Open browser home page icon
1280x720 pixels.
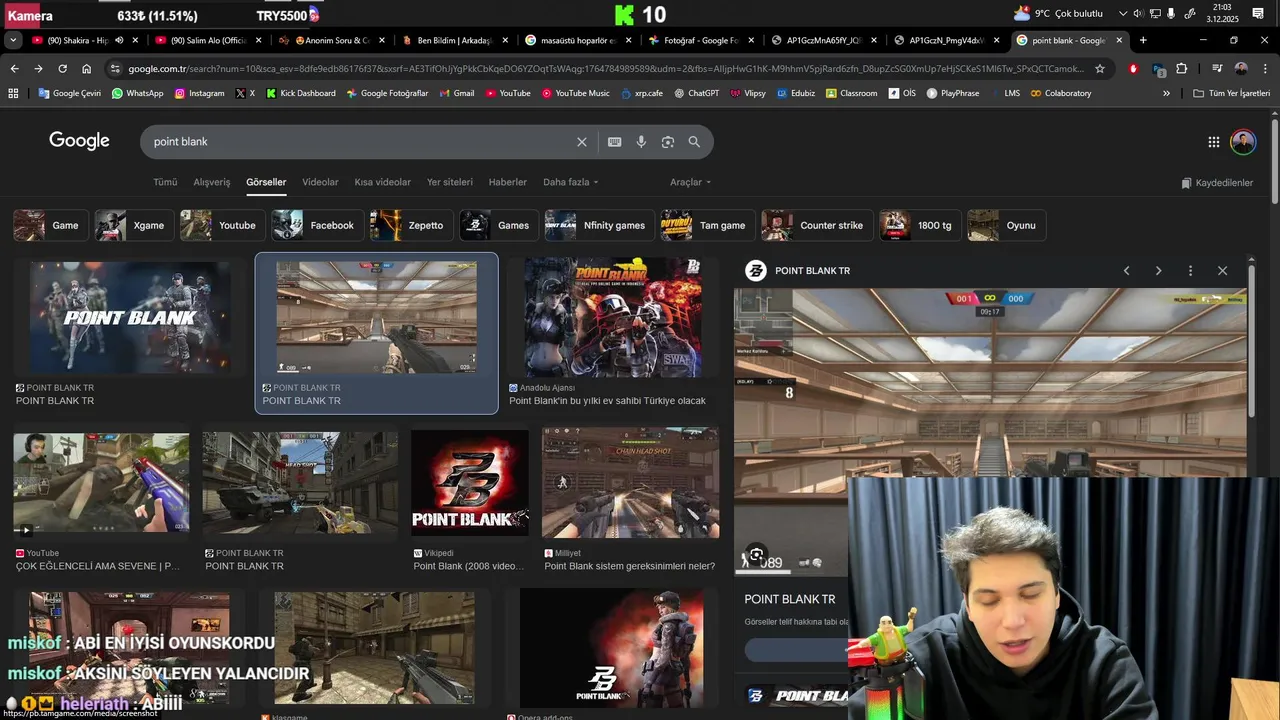pyautogui.click(x=87, y=69)
